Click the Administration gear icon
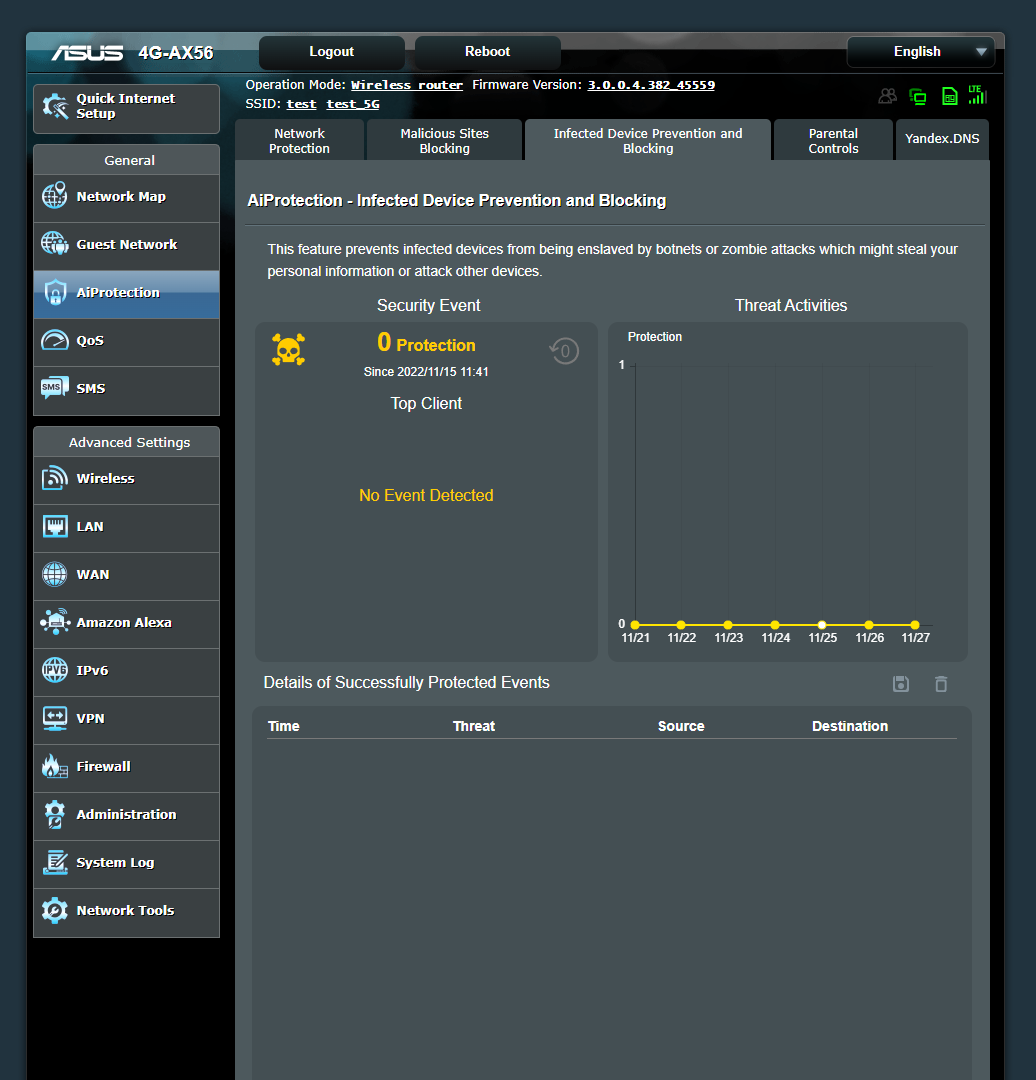 pyautogui.click(x=54, y=814)
